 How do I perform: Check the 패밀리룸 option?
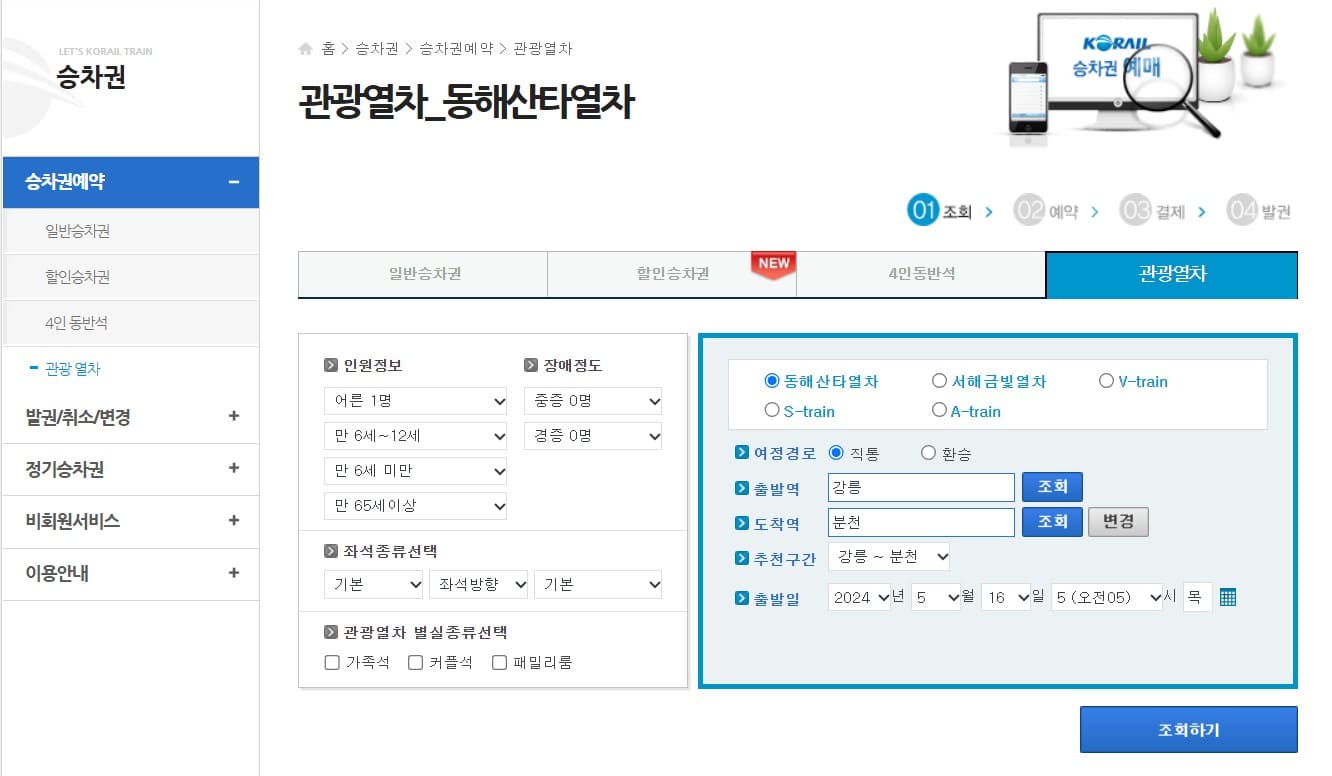point(497,661)
